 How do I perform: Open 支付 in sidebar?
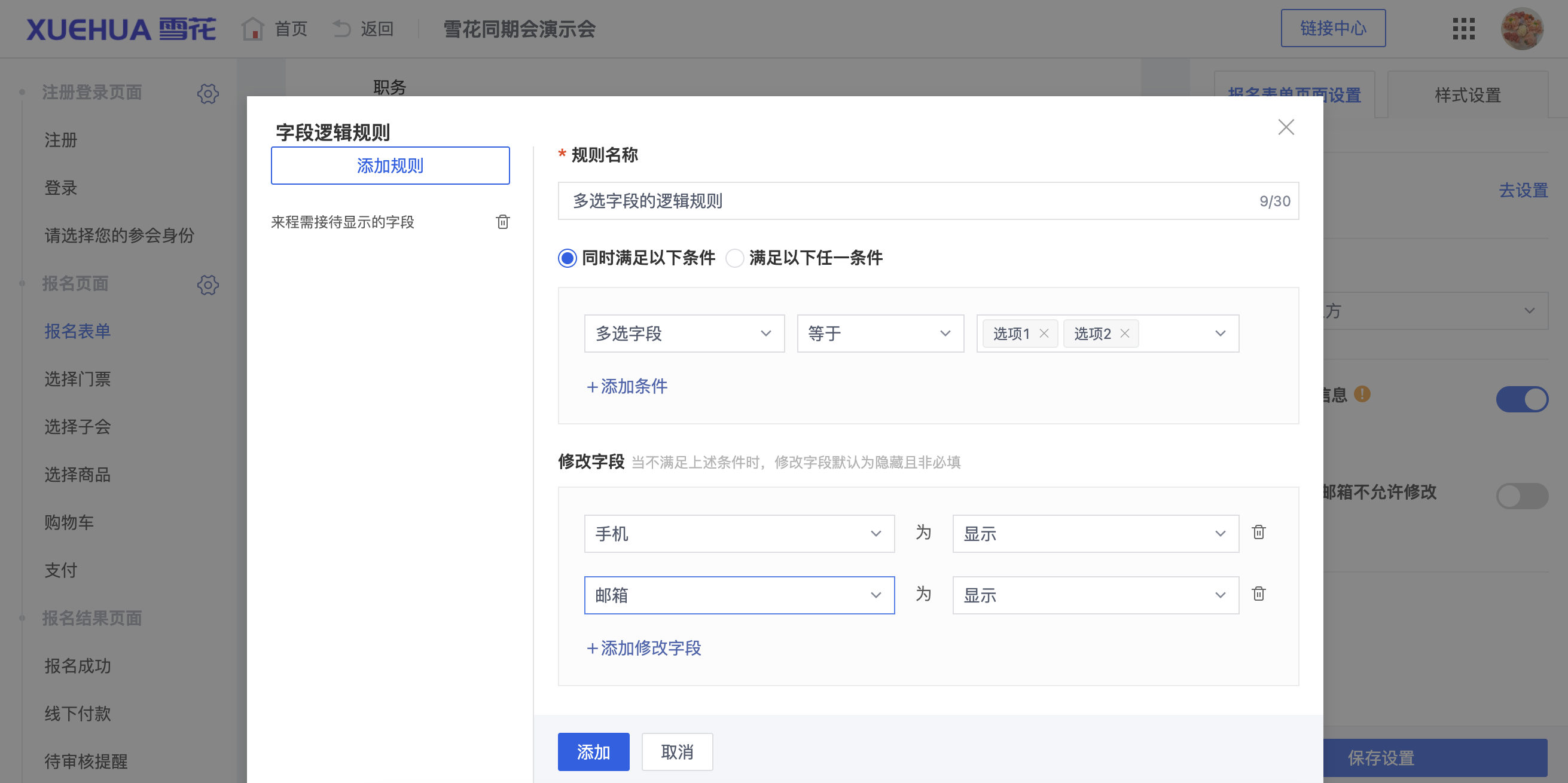point(61,570)
